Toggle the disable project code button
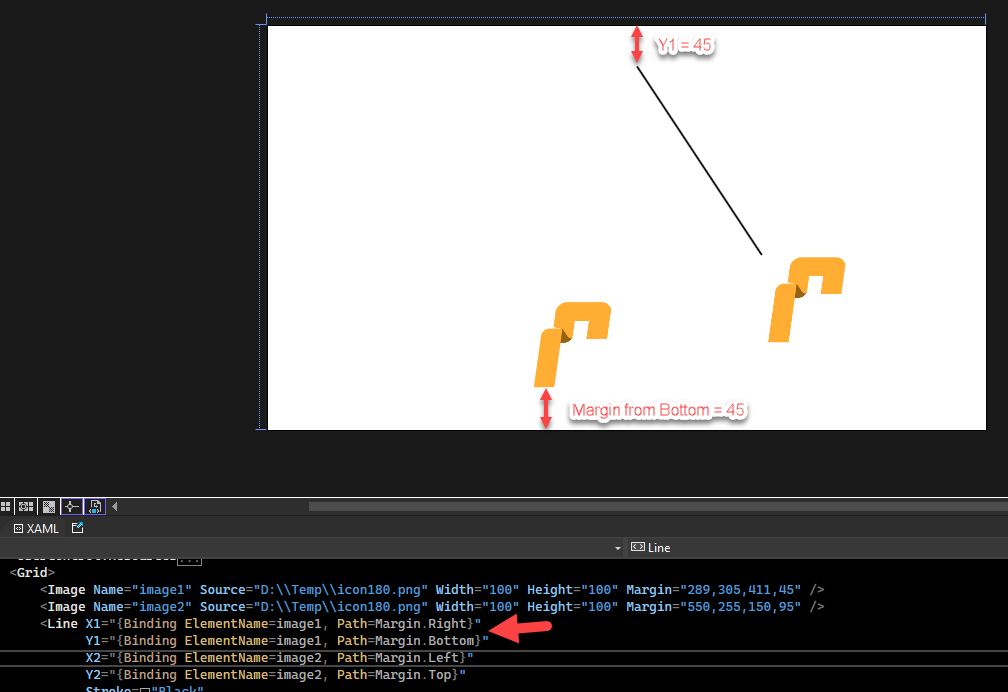The height and width of the screenshot is (692, 1008). pos(95,506)
